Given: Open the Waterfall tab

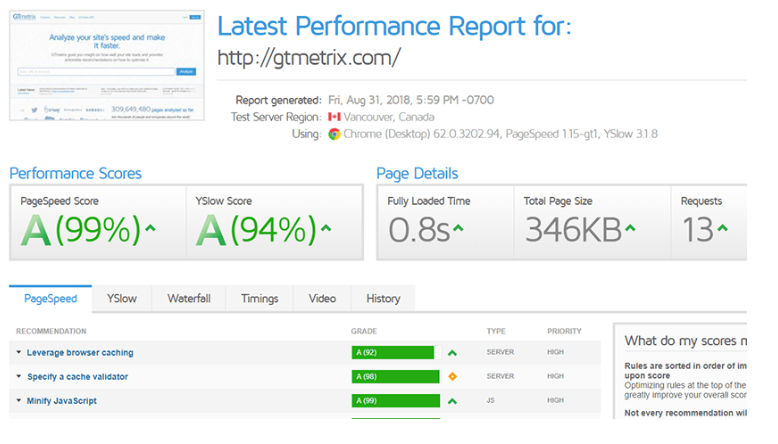Looking at the screenshot, I should (189, 299).
